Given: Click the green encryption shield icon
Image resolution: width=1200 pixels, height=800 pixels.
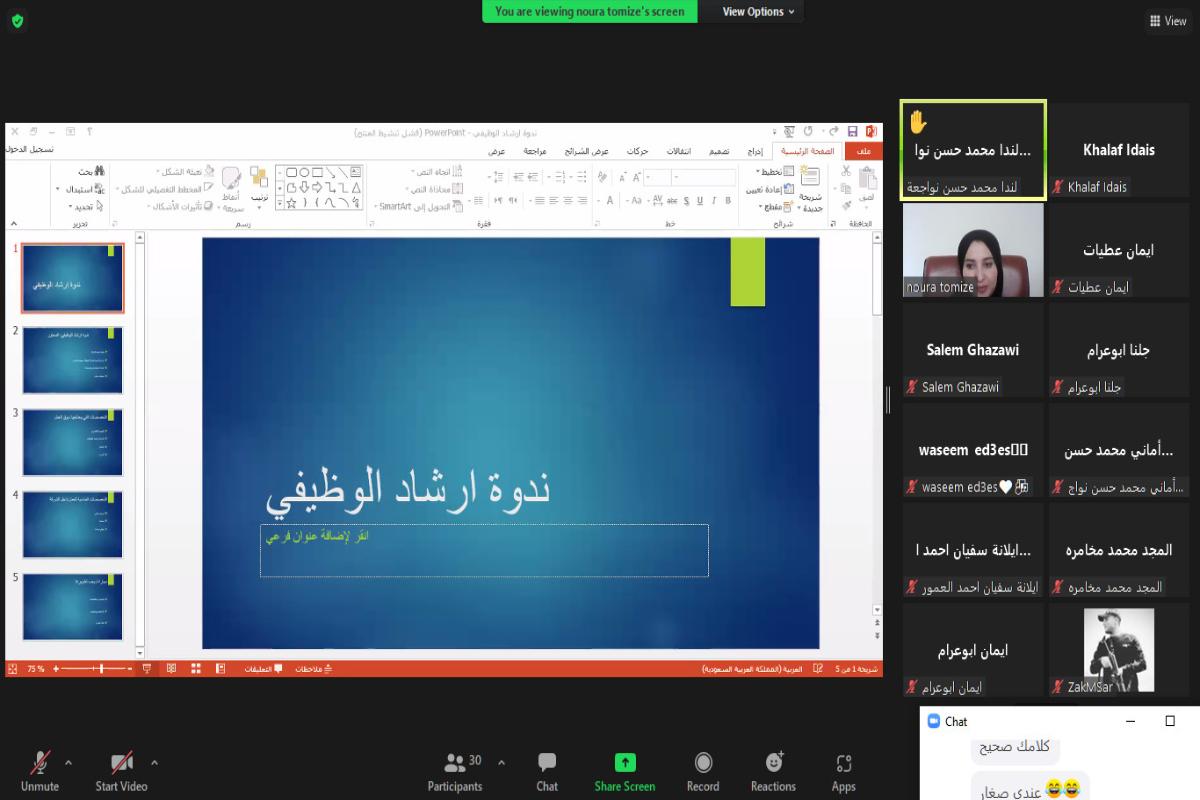Looking at the screenshot, I should 17,21.
